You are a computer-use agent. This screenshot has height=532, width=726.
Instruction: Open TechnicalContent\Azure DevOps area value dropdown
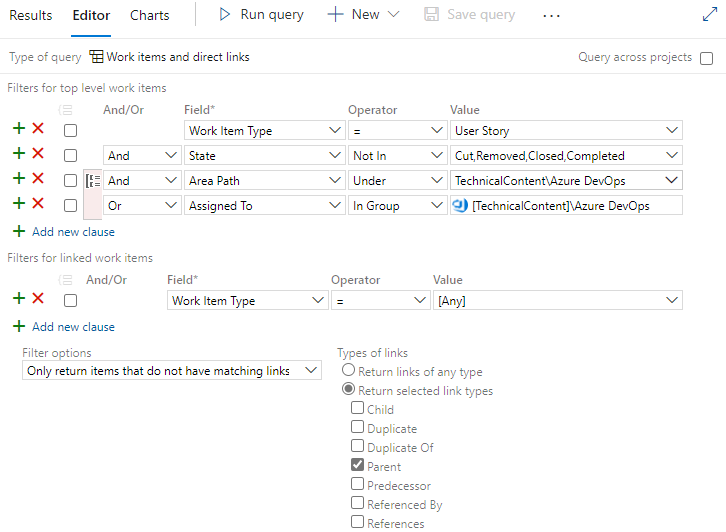566,181
